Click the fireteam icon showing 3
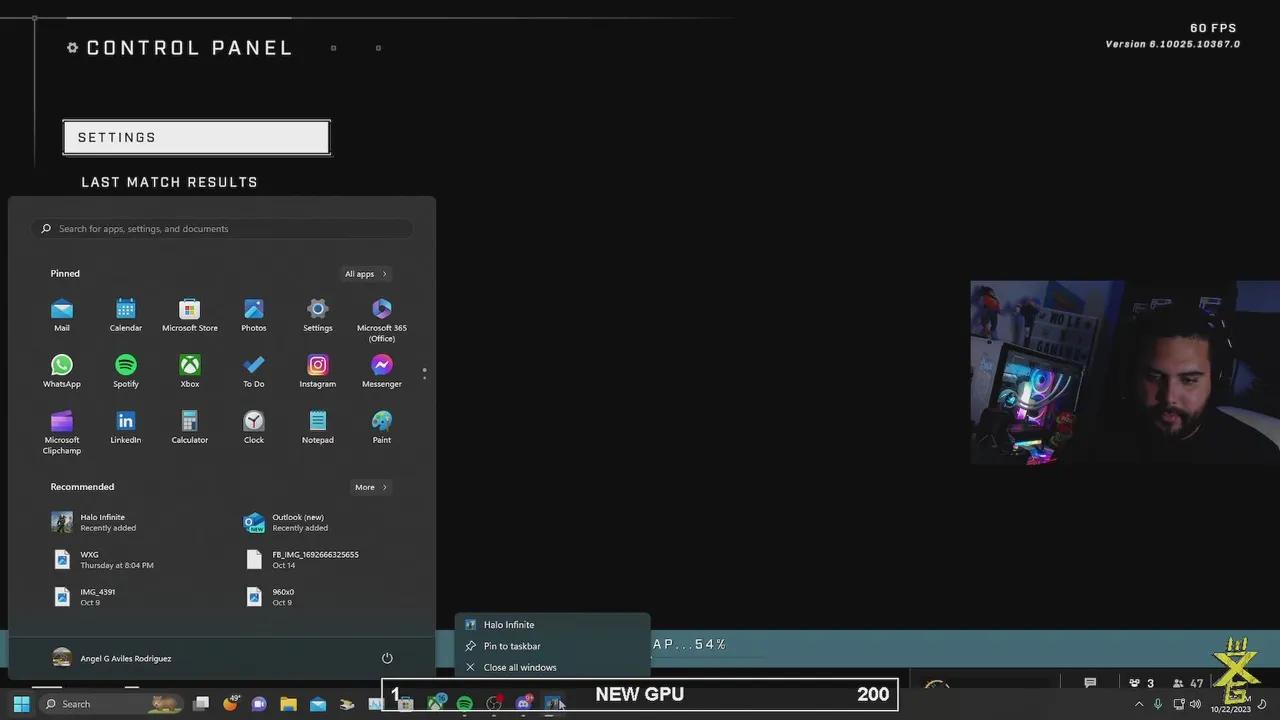Viewport: 1280px width, 720px height. pos(1141,684)
